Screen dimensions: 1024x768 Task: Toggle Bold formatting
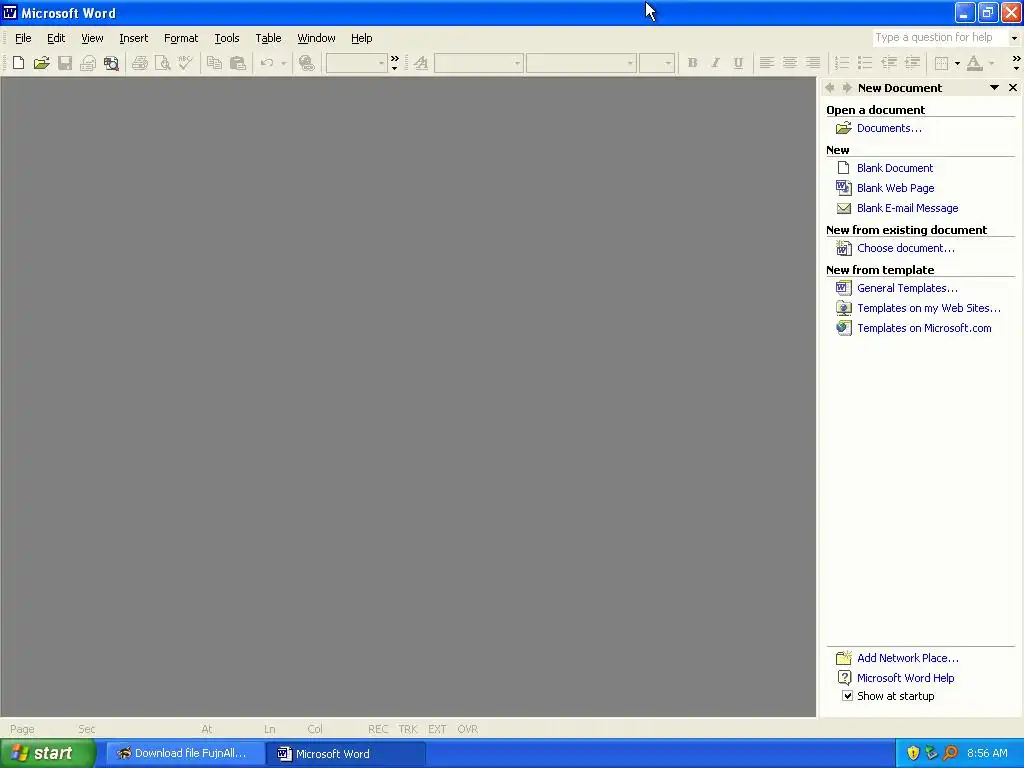click(692, 63)
